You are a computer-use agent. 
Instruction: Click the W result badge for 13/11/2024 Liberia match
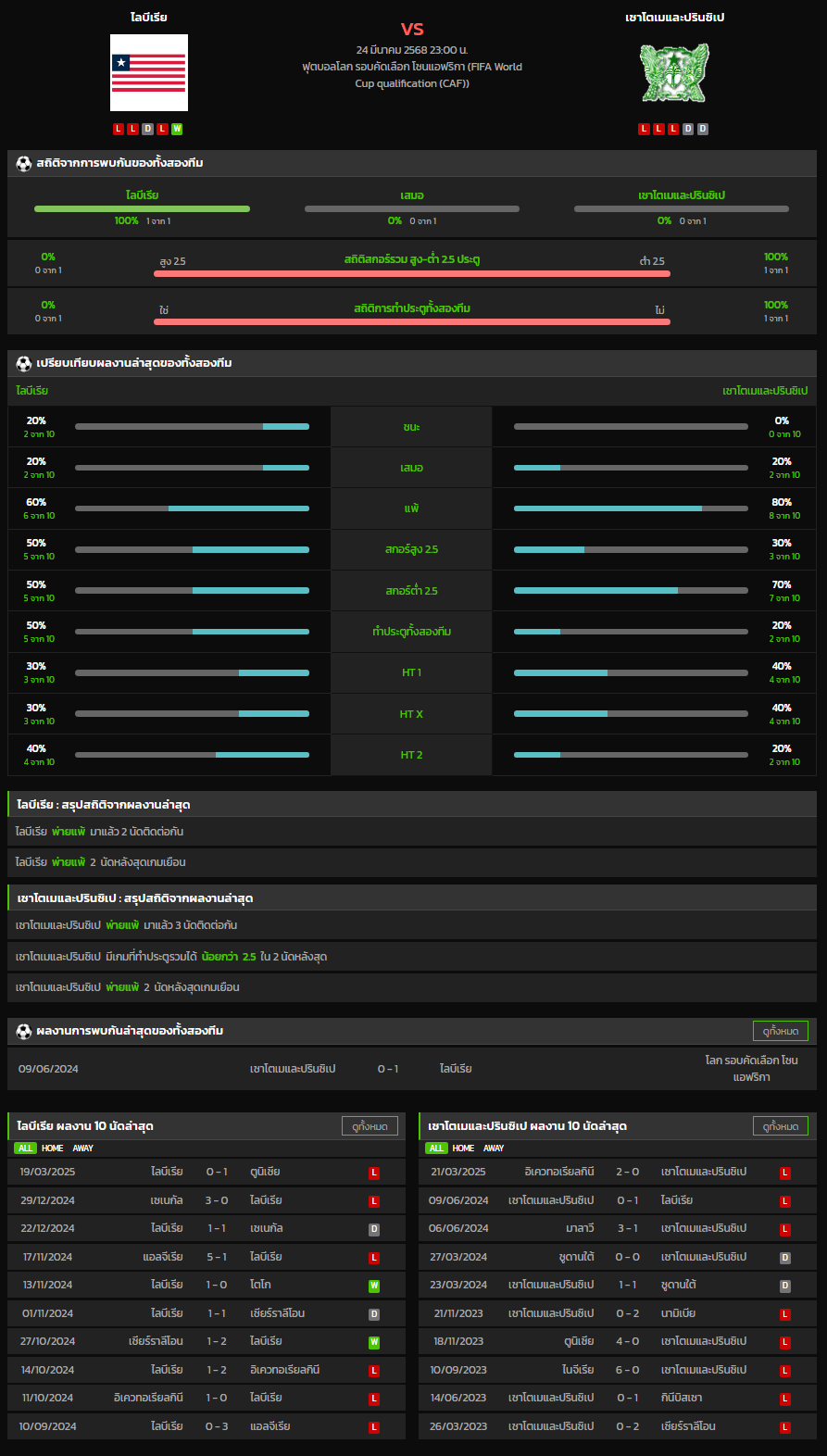coord(374,1286)
